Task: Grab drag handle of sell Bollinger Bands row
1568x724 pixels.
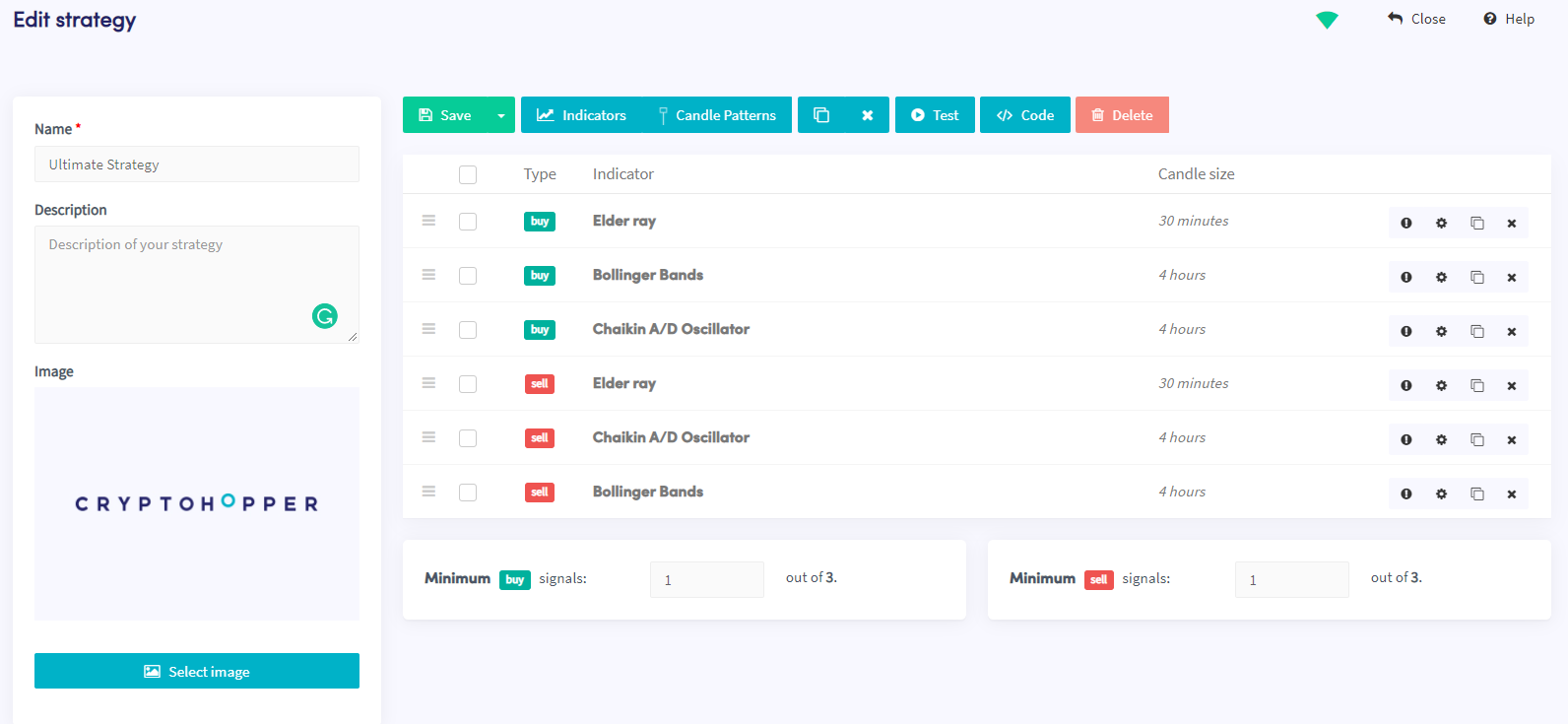Action: [428, 492]
